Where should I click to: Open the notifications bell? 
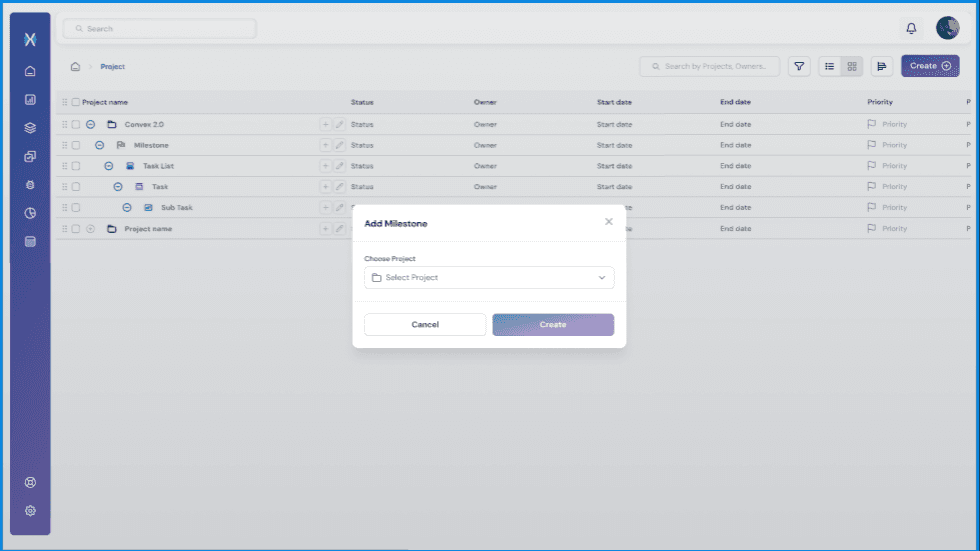pos(911,28)
